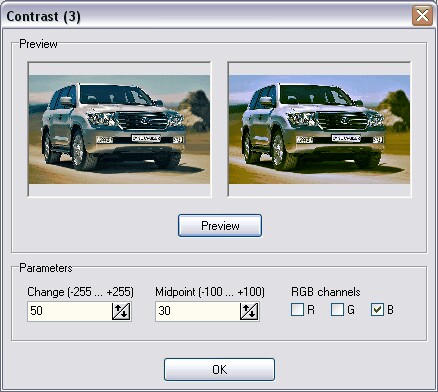Click the Preview button

(220, 226)
